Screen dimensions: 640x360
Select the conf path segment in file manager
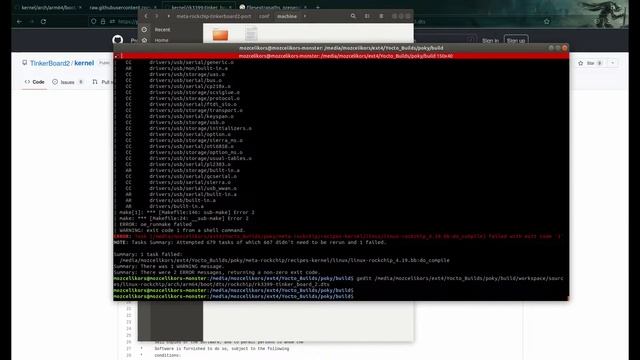pos(264,16)
